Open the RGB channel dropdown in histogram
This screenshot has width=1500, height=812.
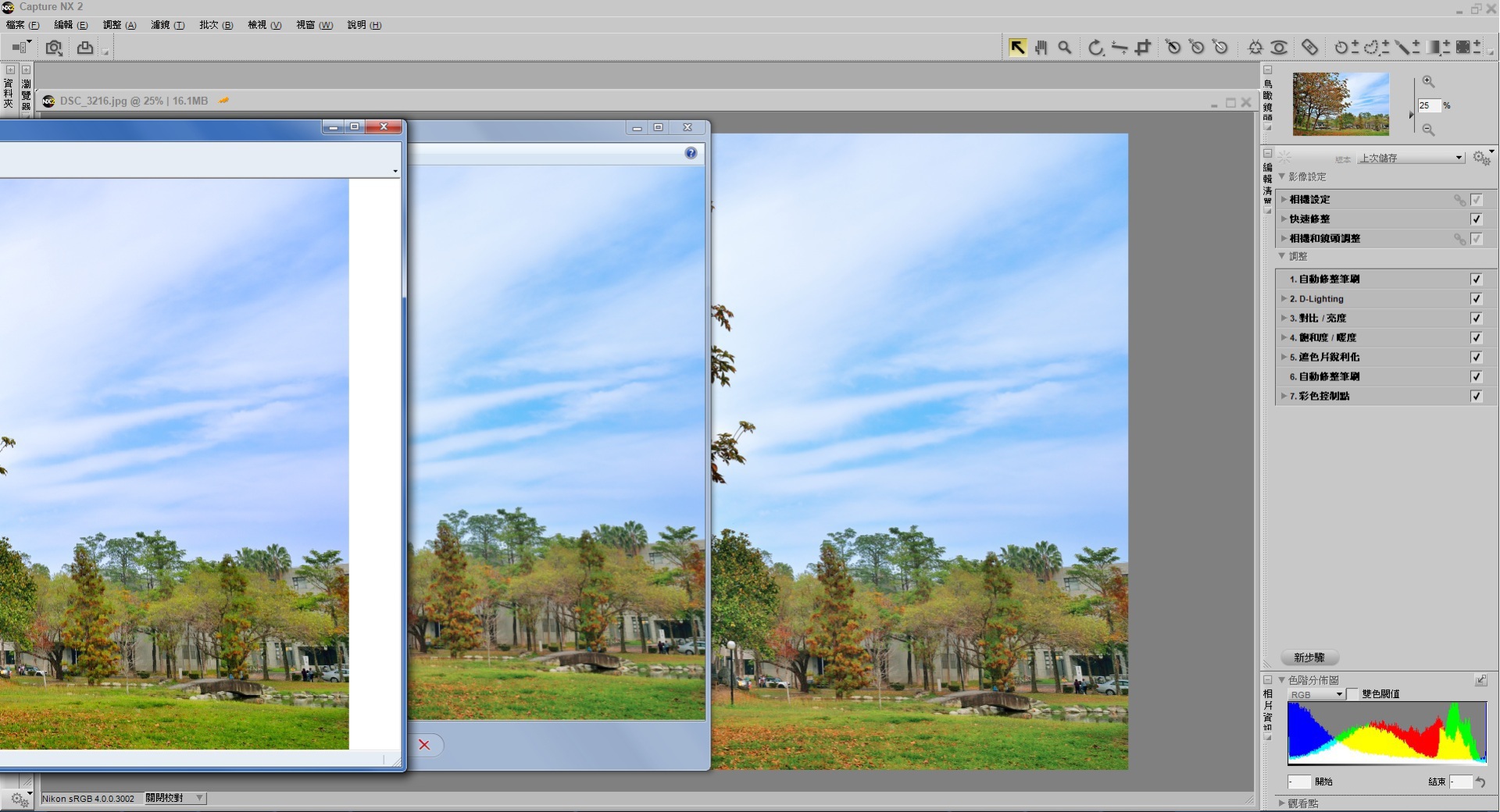point(1316,694)
